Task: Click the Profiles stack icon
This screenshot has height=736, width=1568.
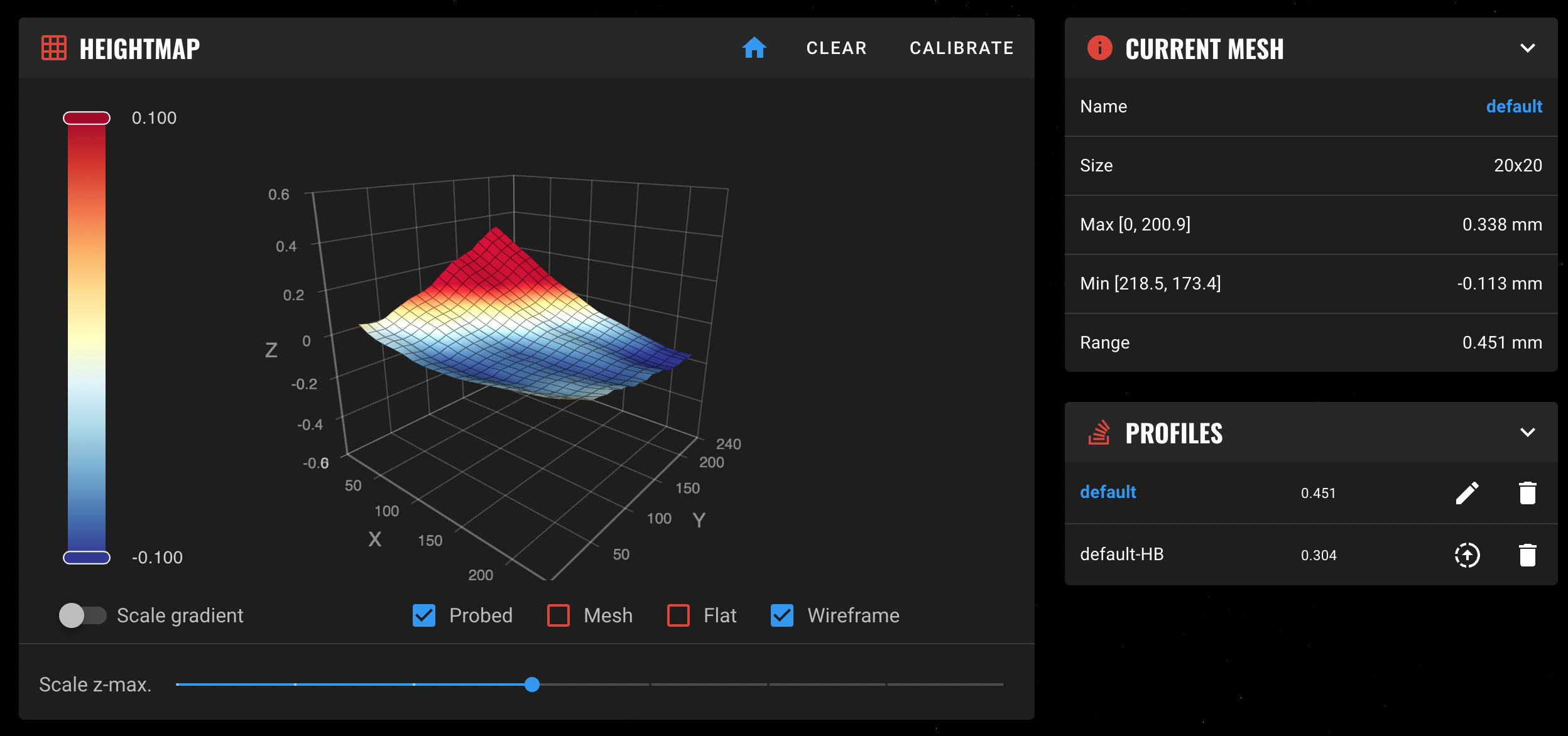Action: (1099, 433)
